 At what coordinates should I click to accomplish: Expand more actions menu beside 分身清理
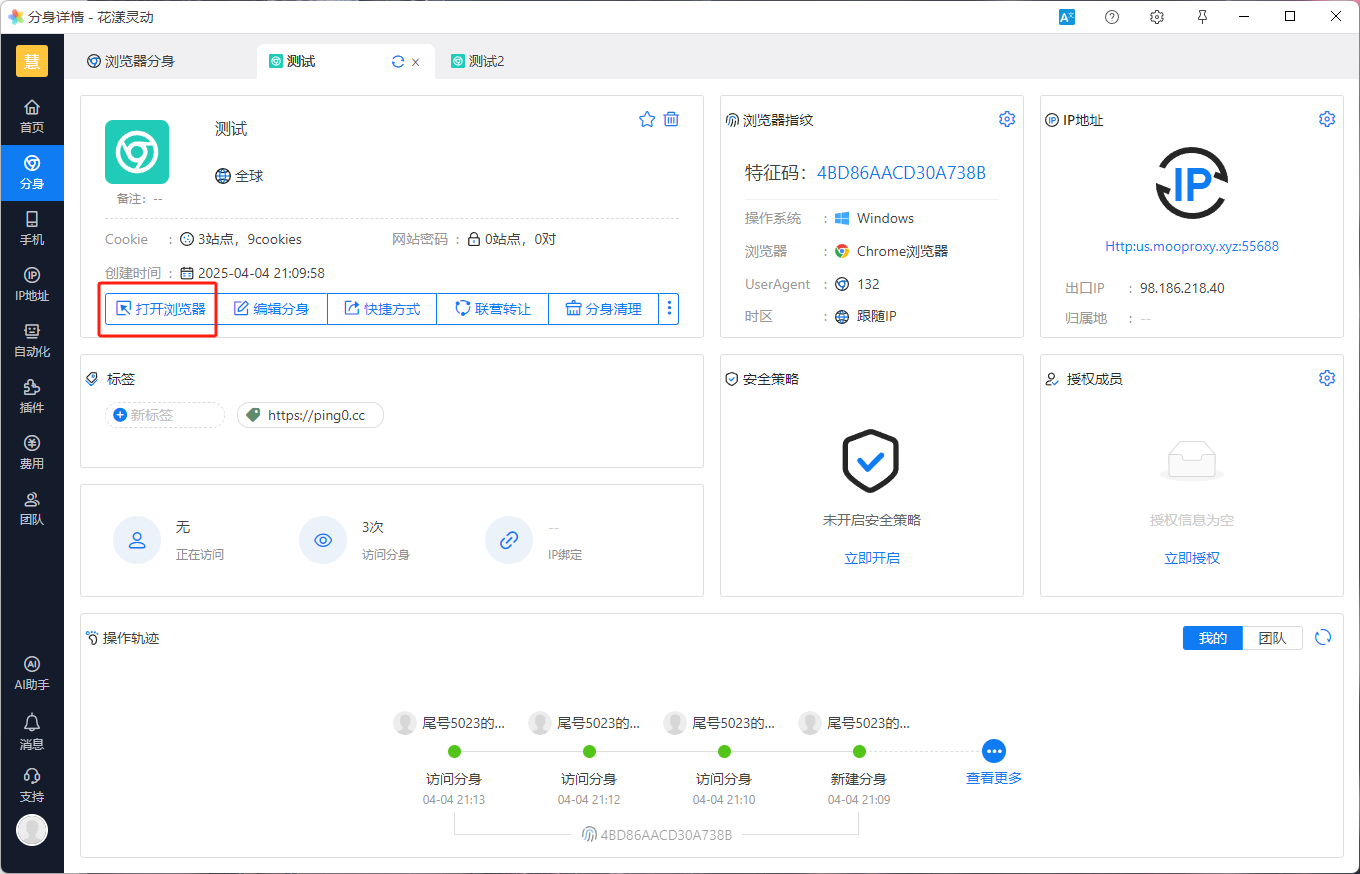[x=669, y=309]
